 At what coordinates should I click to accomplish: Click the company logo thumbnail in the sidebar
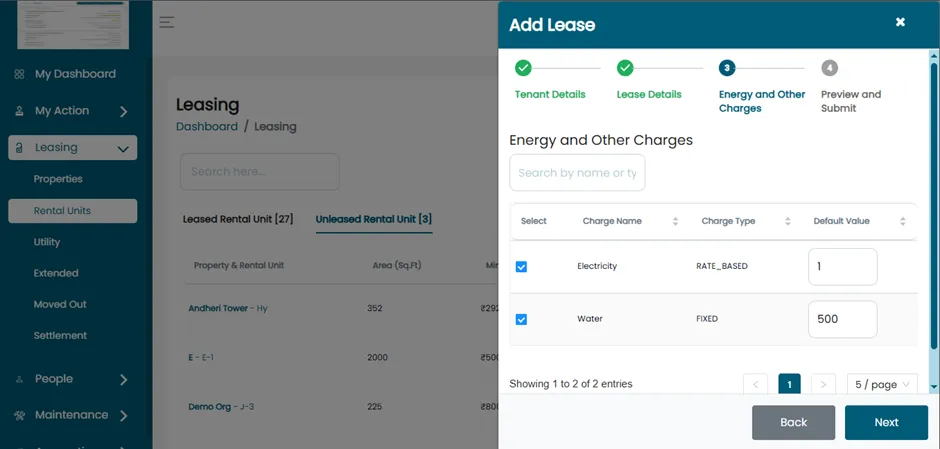point(73,25)
